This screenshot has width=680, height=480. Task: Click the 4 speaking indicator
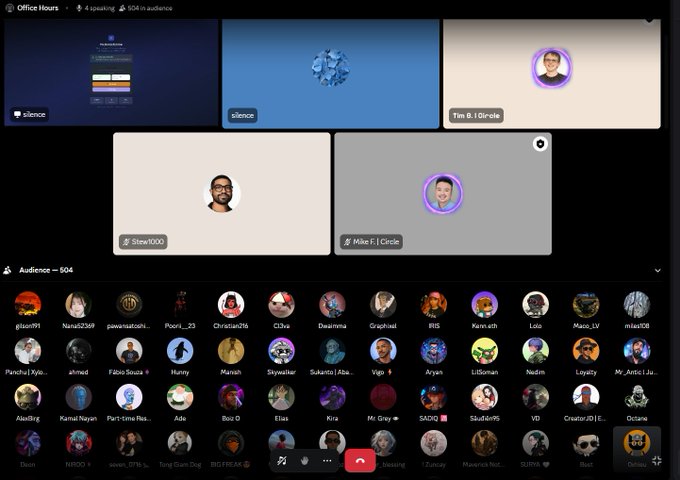pyautogui.click(x=95, y=8)
